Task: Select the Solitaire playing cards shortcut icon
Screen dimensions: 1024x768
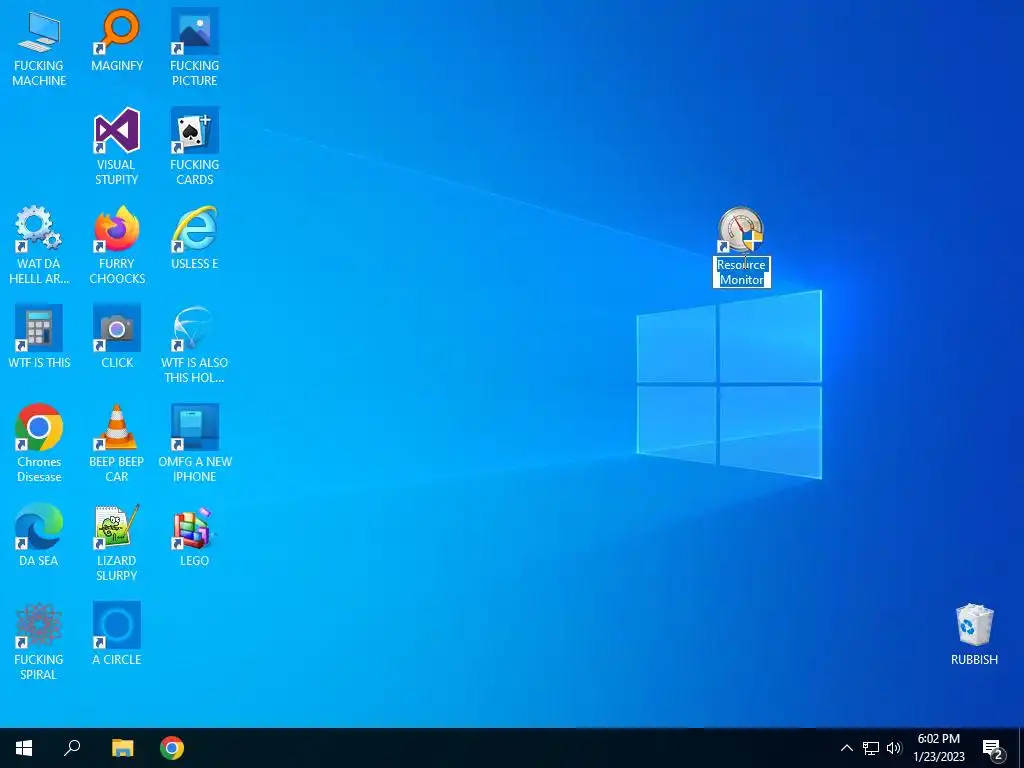Action: point(195,131)
